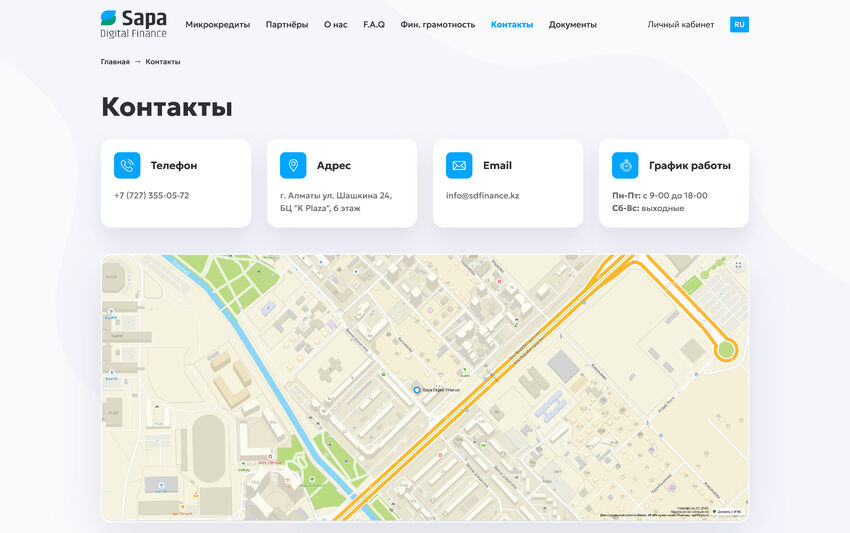Open the О нас section
This screenshot has width=850, height=533.
336,24
